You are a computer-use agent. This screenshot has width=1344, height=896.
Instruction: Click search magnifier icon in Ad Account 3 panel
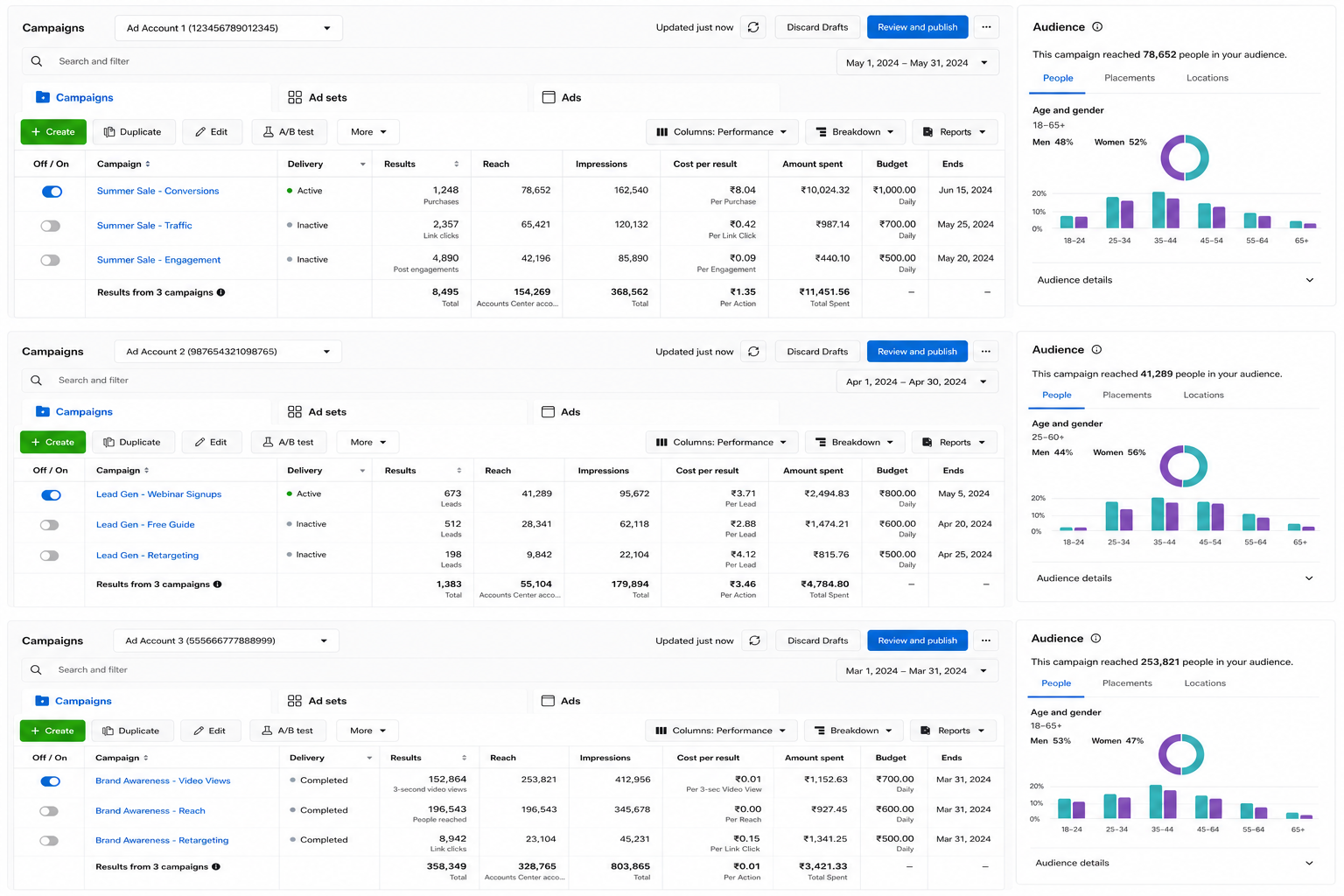coord(36,669)
